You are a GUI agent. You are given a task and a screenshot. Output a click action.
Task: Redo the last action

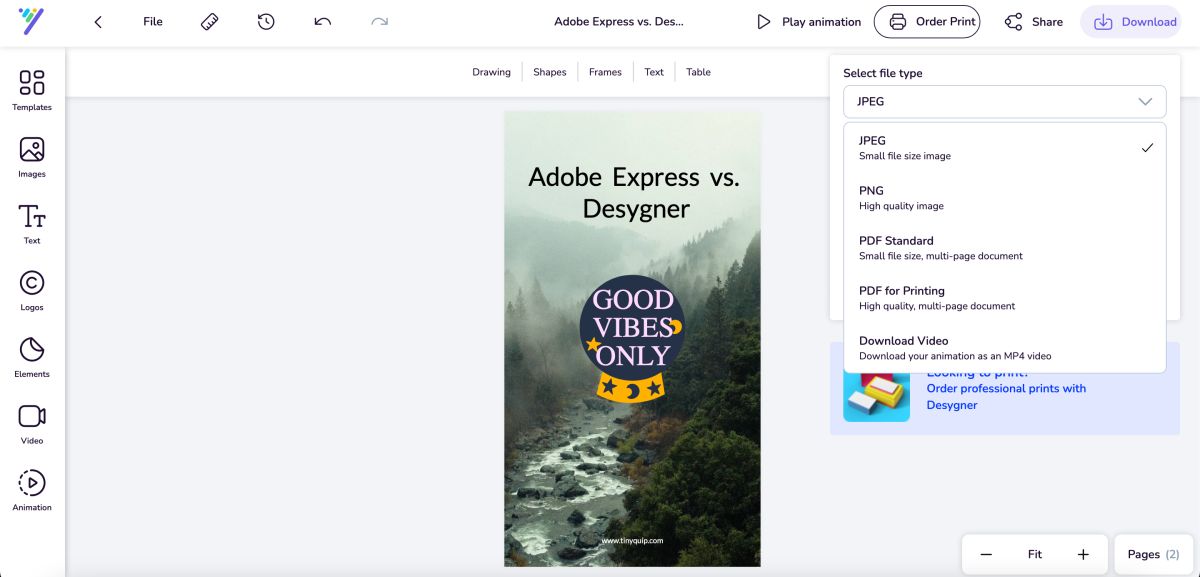[x=379, y=21]
